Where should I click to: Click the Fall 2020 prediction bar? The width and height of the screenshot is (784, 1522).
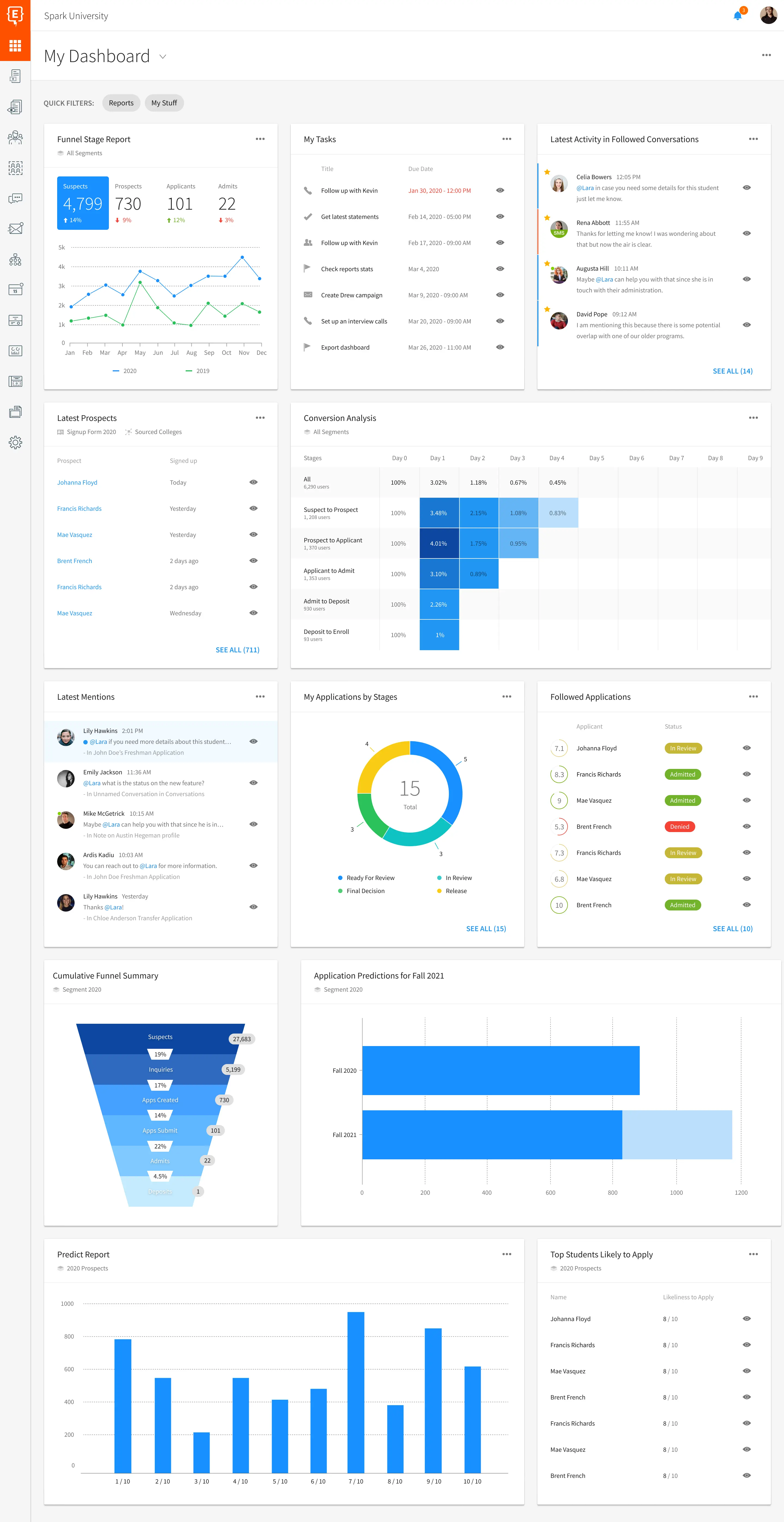[501, 1071]
